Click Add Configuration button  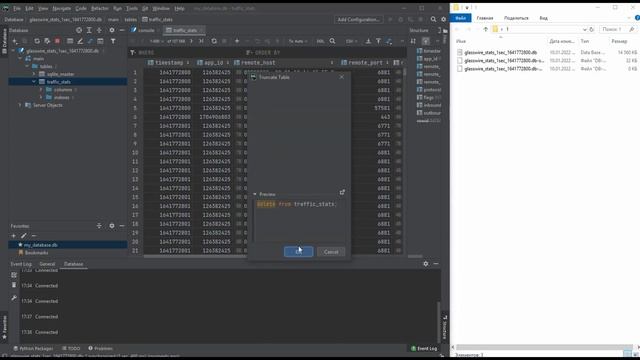[x=358, y=19]
